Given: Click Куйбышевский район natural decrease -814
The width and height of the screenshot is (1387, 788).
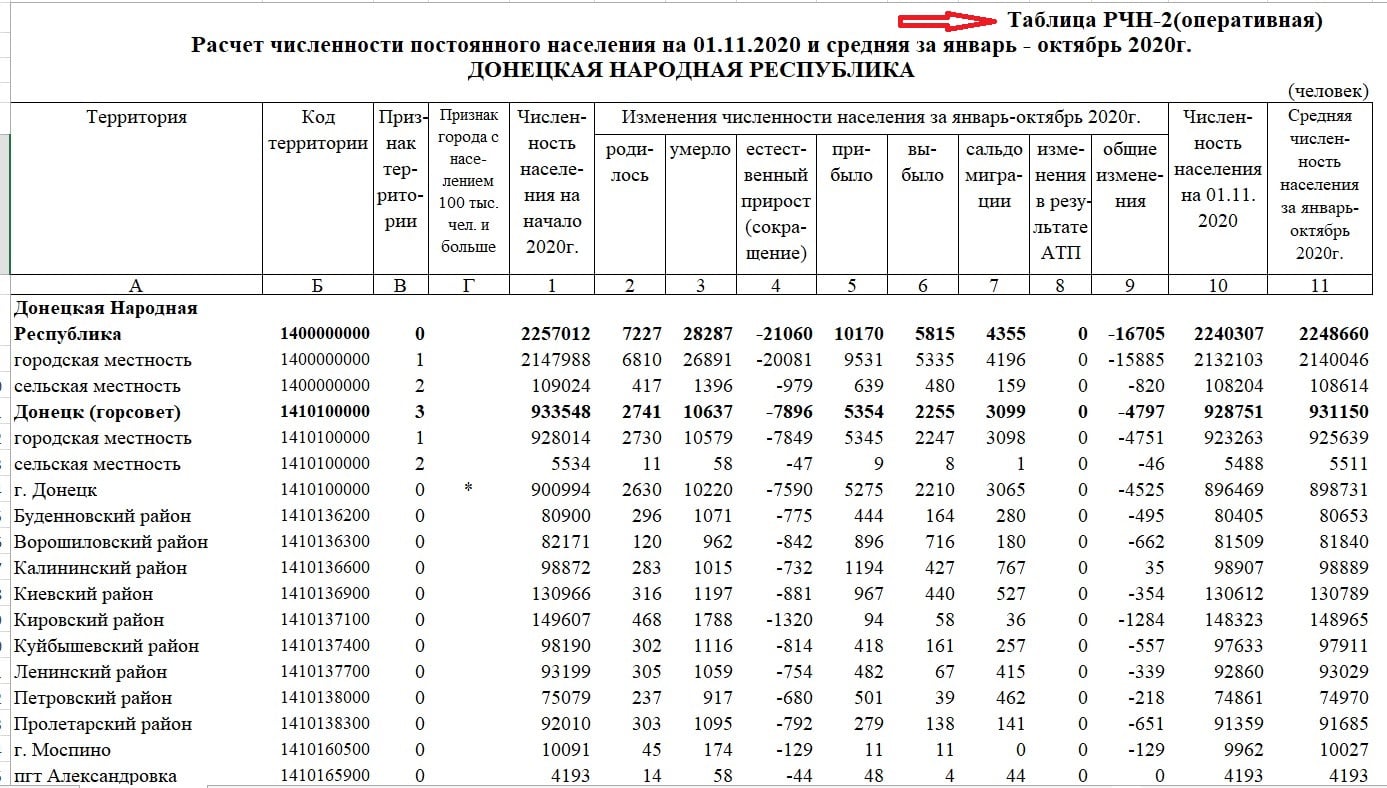Looking at the screenshot, I should [x=792, y=646].
